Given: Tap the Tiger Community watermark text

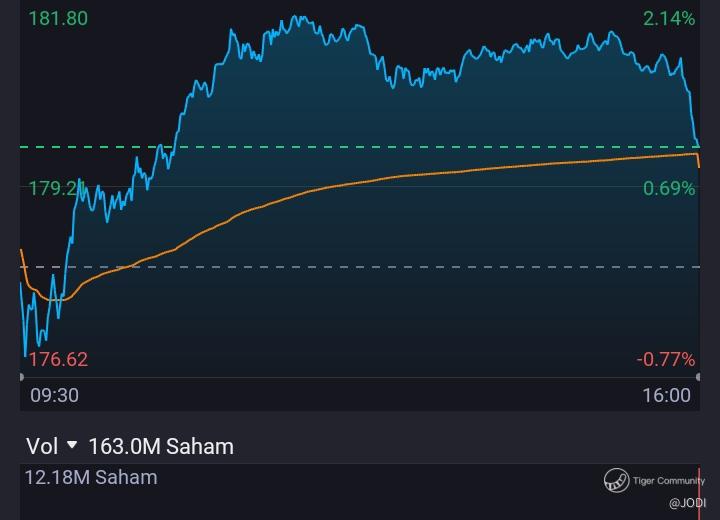Looking at the screenshot, I should tap(668, 481).
